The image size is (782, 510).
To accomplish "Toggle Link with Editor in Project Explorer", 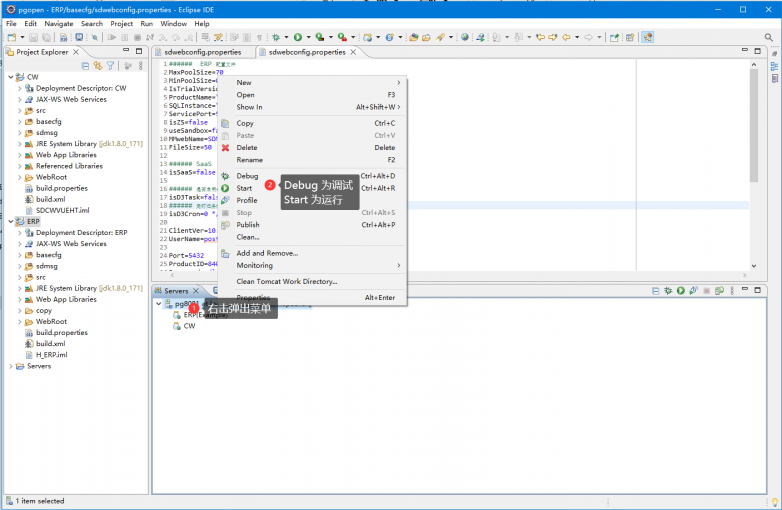I will point(98,66).
